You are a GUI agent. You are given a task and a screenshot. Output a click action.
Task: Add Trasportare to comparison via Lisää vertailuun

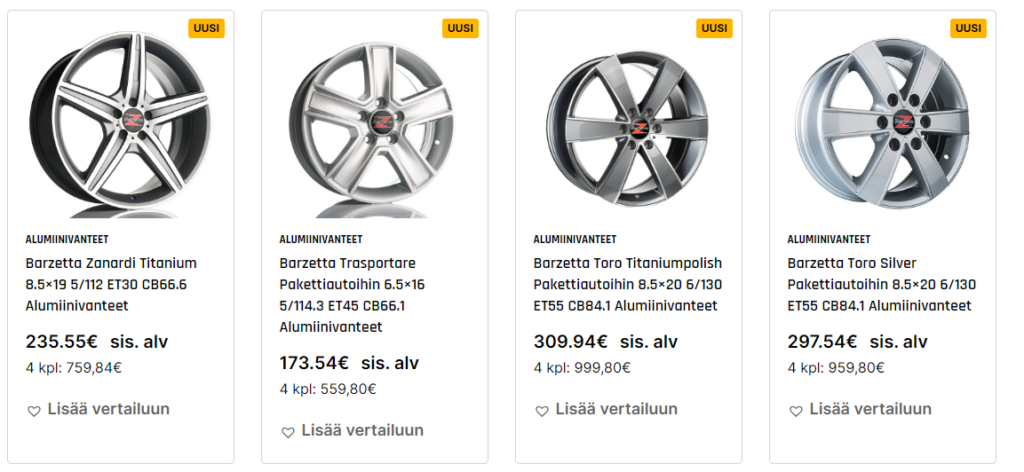point(362,431)
